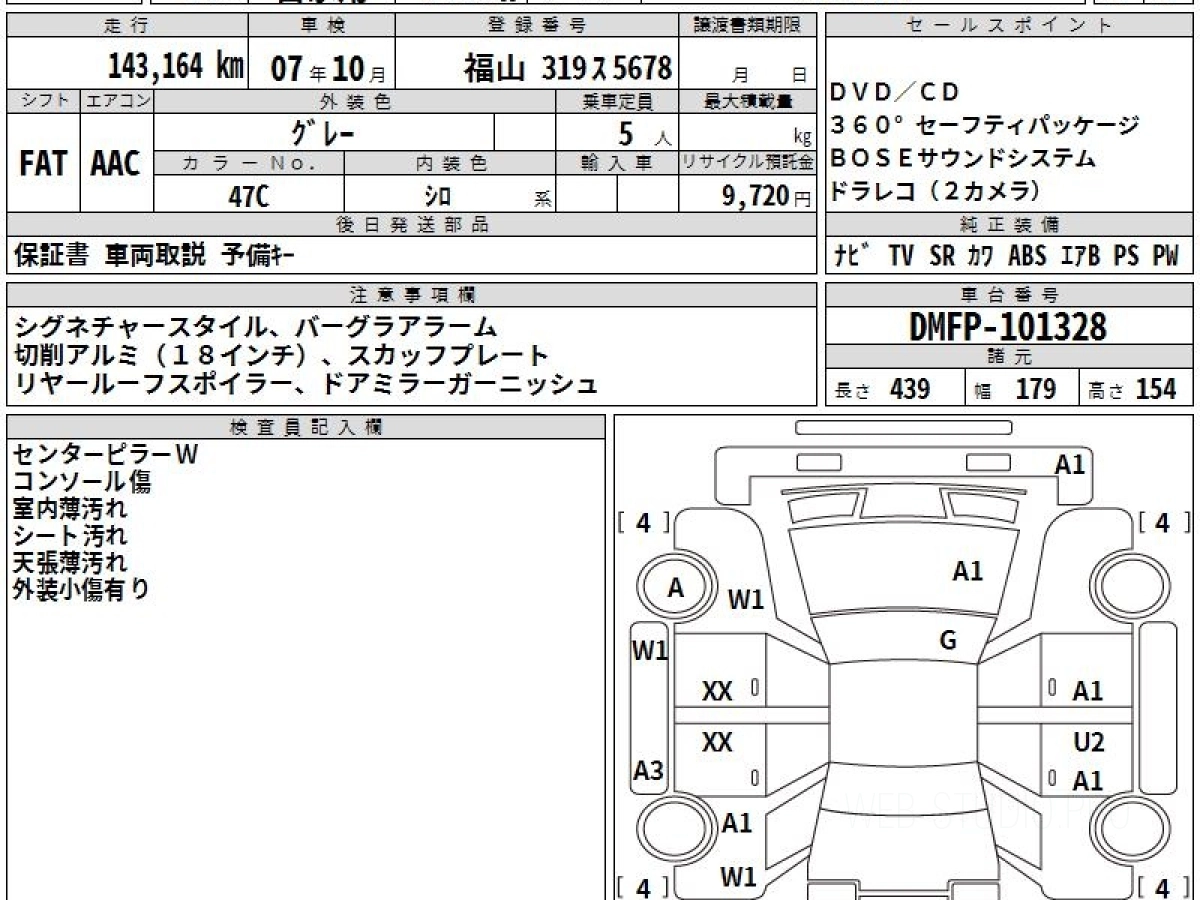Select the wheel circle marked A
Viewport: 1200px width, 900px height.
click(677, 589)
